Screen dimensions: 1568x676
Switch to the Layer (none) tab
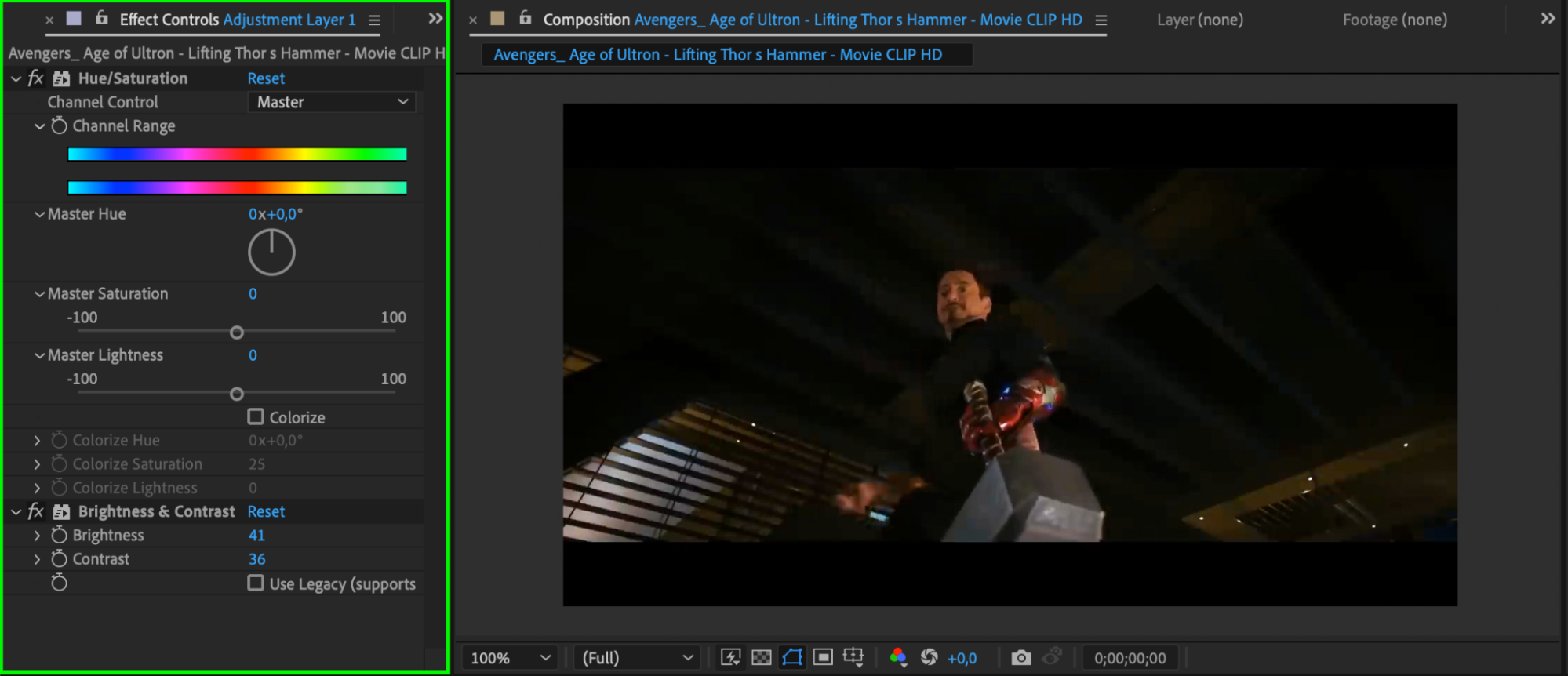pyautogui.click(x=1200, y=20)
